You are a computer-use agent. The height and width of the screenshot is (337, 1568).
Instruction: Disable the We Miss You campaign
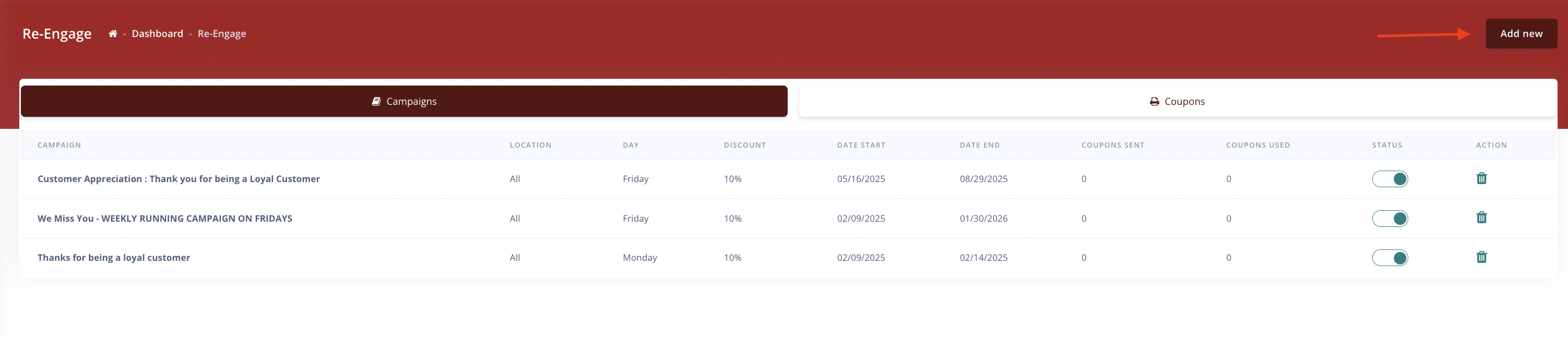click(x=1389, y=219)
